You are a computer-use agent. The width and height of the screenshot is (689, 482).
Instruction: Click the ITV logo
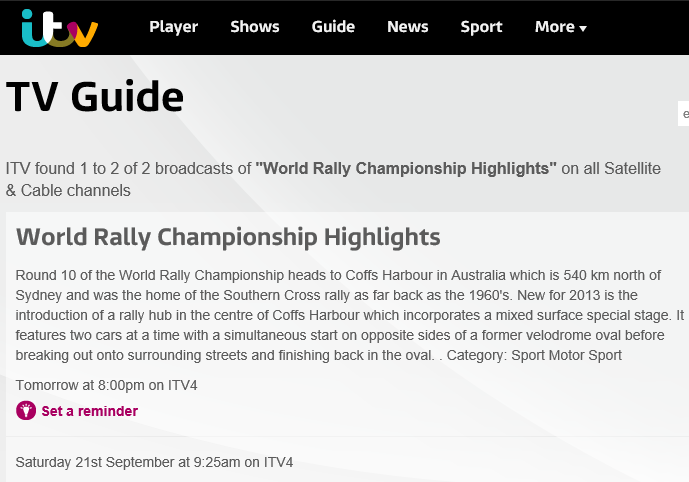click(x=59, y=27)
